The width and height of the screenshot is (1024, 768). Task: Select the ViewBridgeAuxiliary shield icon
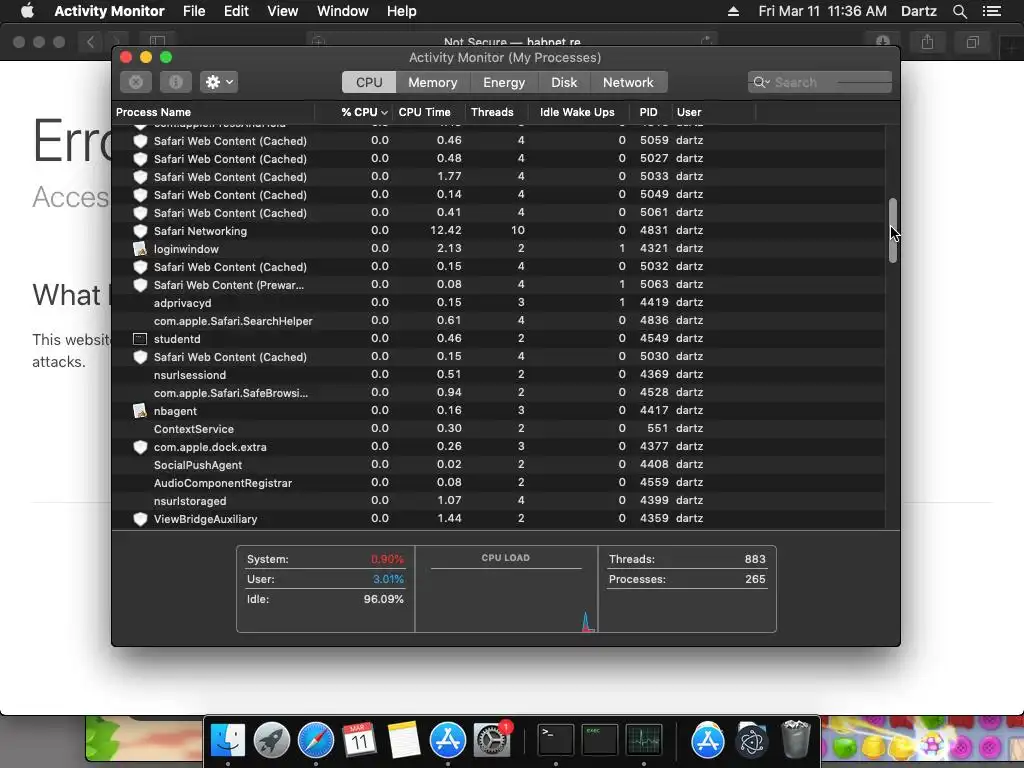[140, 519]
